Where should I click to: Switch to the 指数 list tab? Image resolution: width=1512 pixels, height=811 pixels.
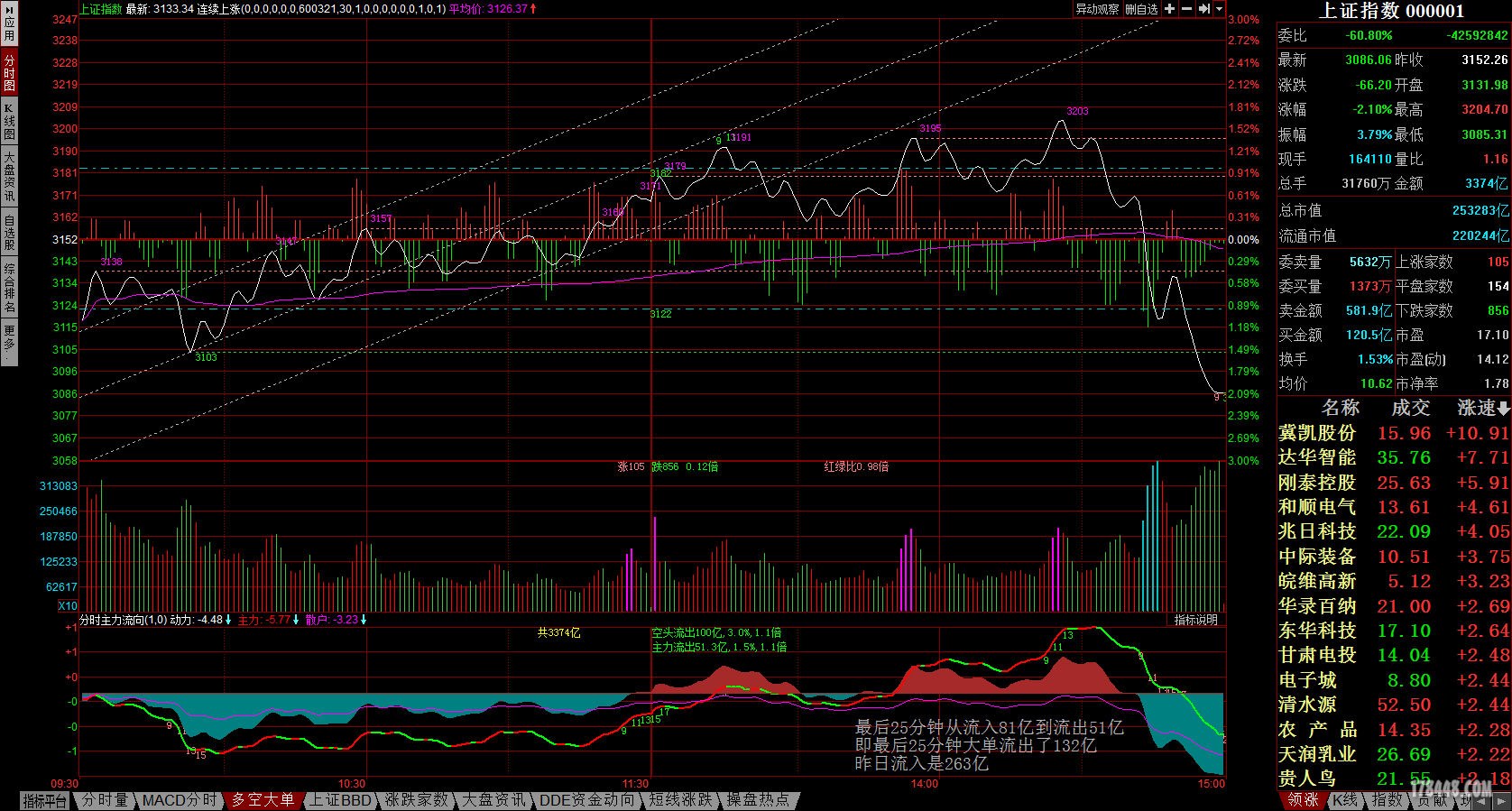tap(1388, 800)
